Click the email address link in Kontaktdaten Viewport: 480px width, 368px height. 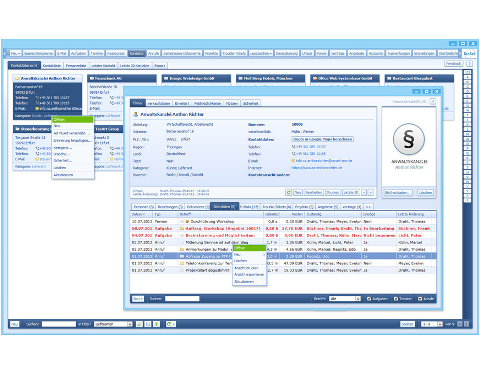click(x=324, y=161)
